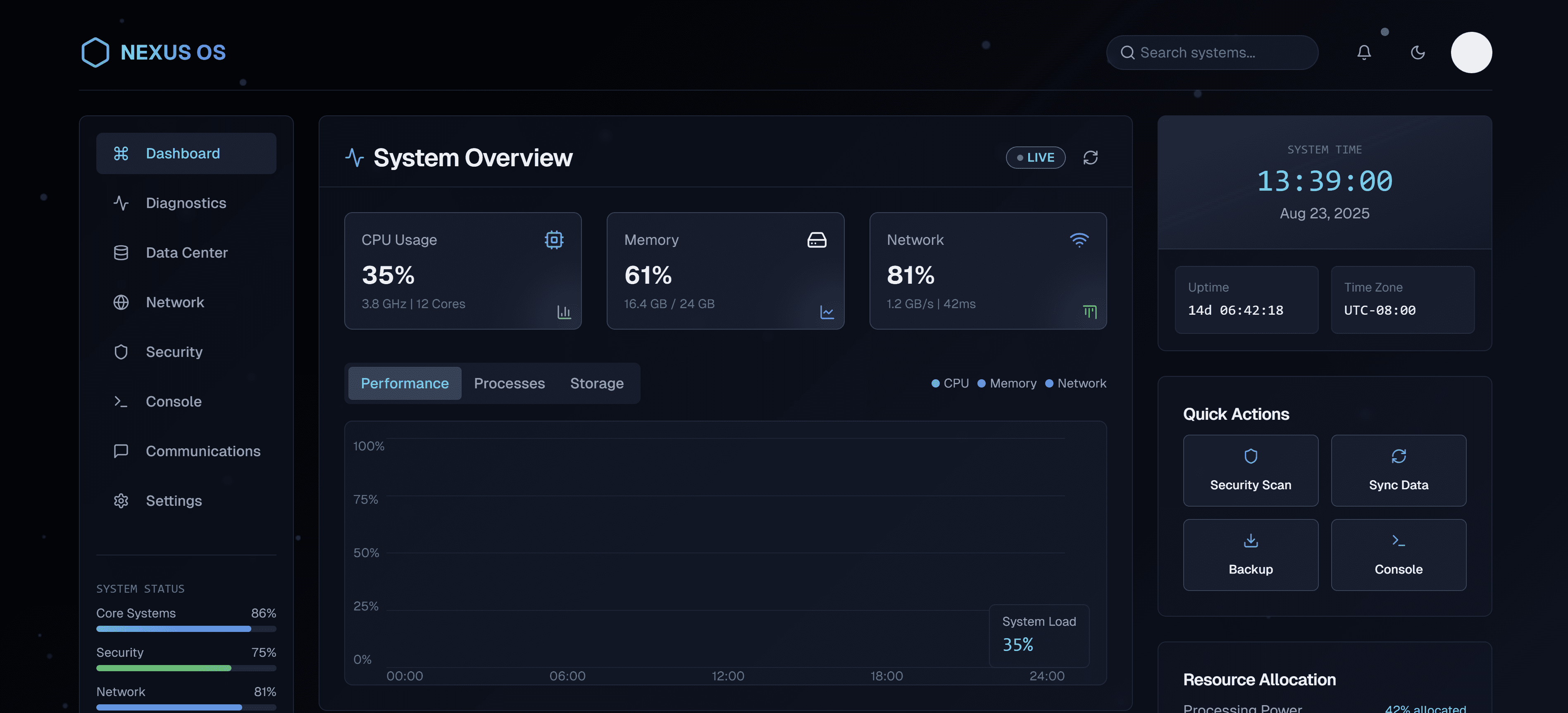The height and width of the screenshot is (713, 1568).
Task: Click the notification bell icon
Action: pyautogui.click(x=1363, y=53)
